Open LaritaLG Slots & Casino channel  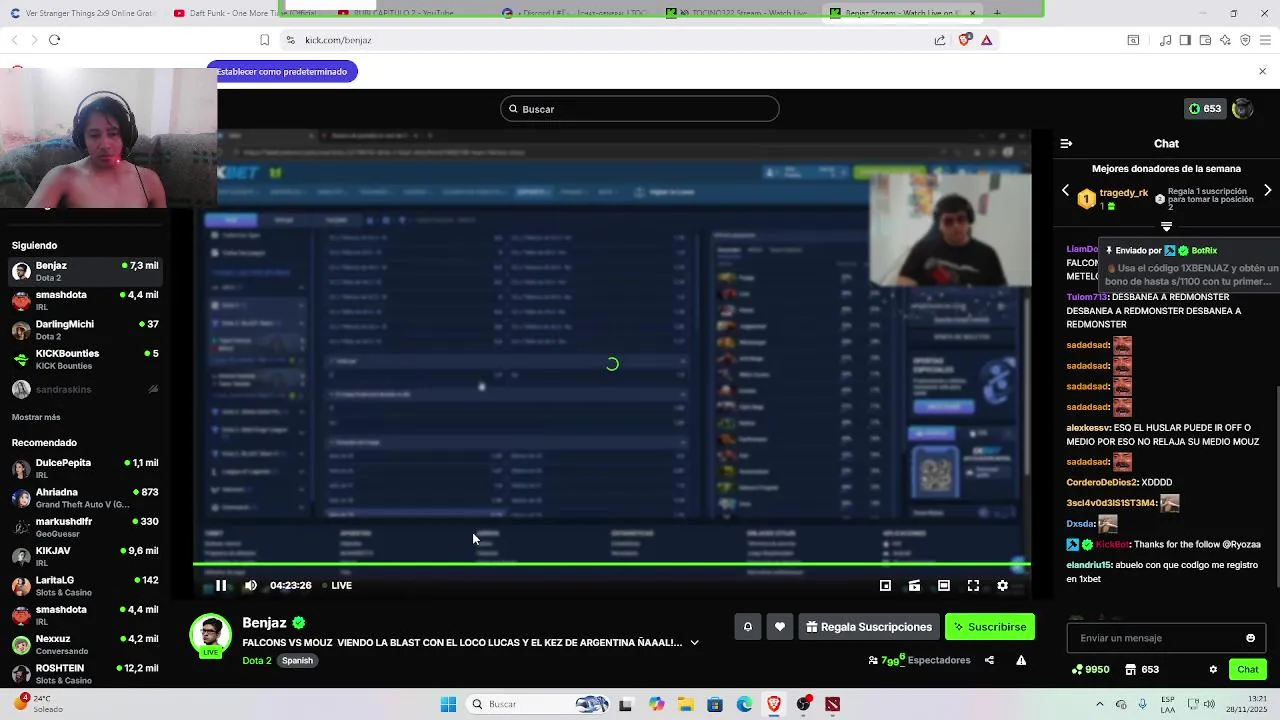tap(85, 586)
